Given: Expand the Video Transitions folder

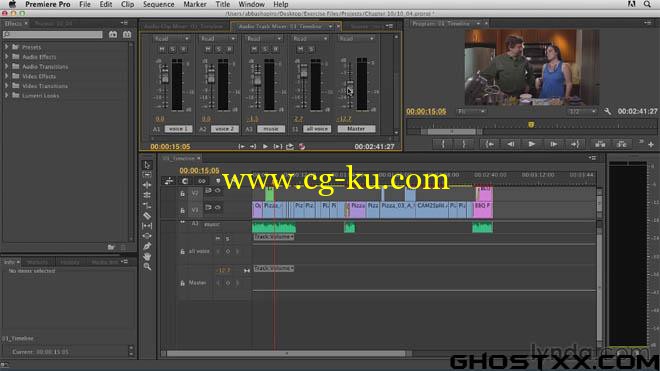Looking at the screenshot, I should tap(6, 85).
